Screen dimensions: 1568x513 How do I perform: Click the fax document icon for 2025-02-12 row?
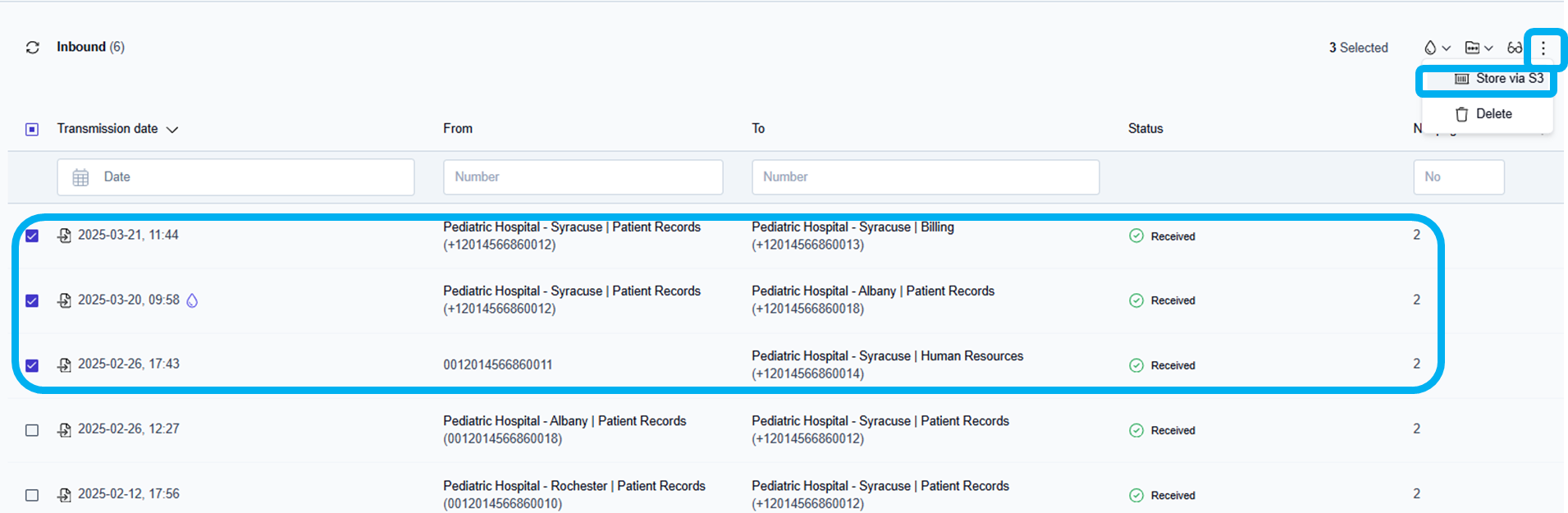pos(64,495)
